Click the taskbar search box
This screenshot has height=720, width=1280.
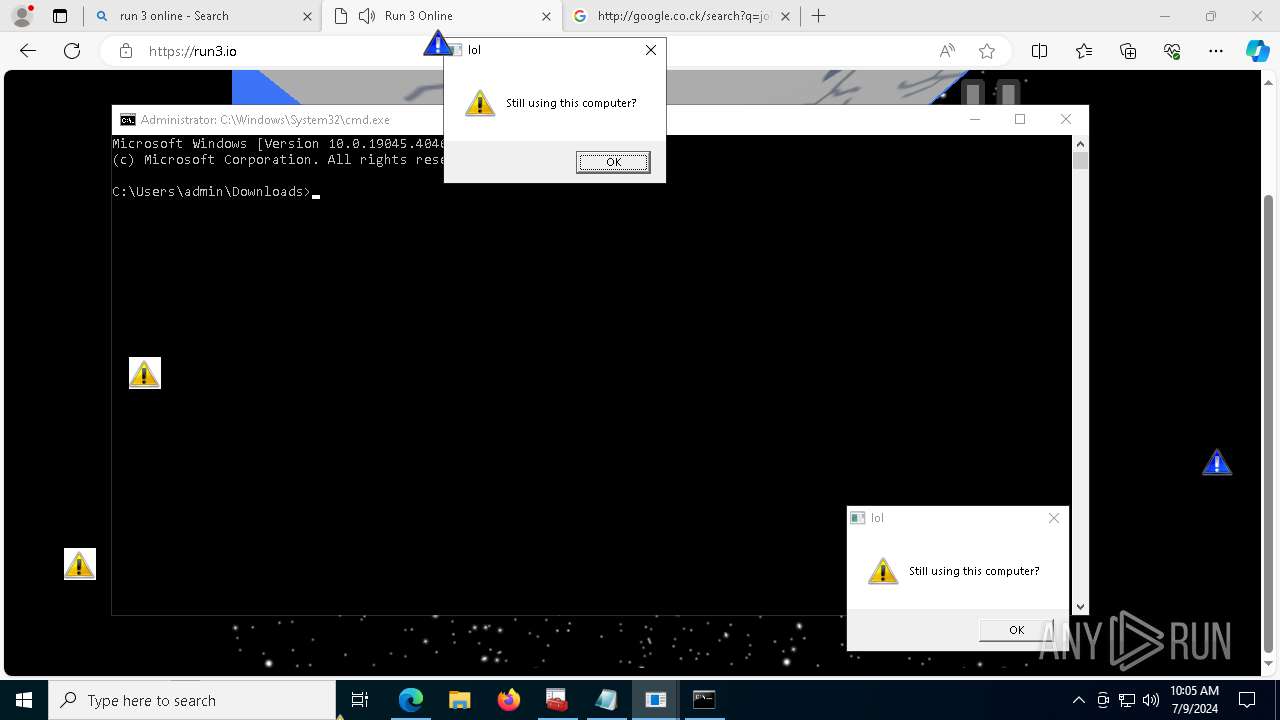[x=192, y=700]
